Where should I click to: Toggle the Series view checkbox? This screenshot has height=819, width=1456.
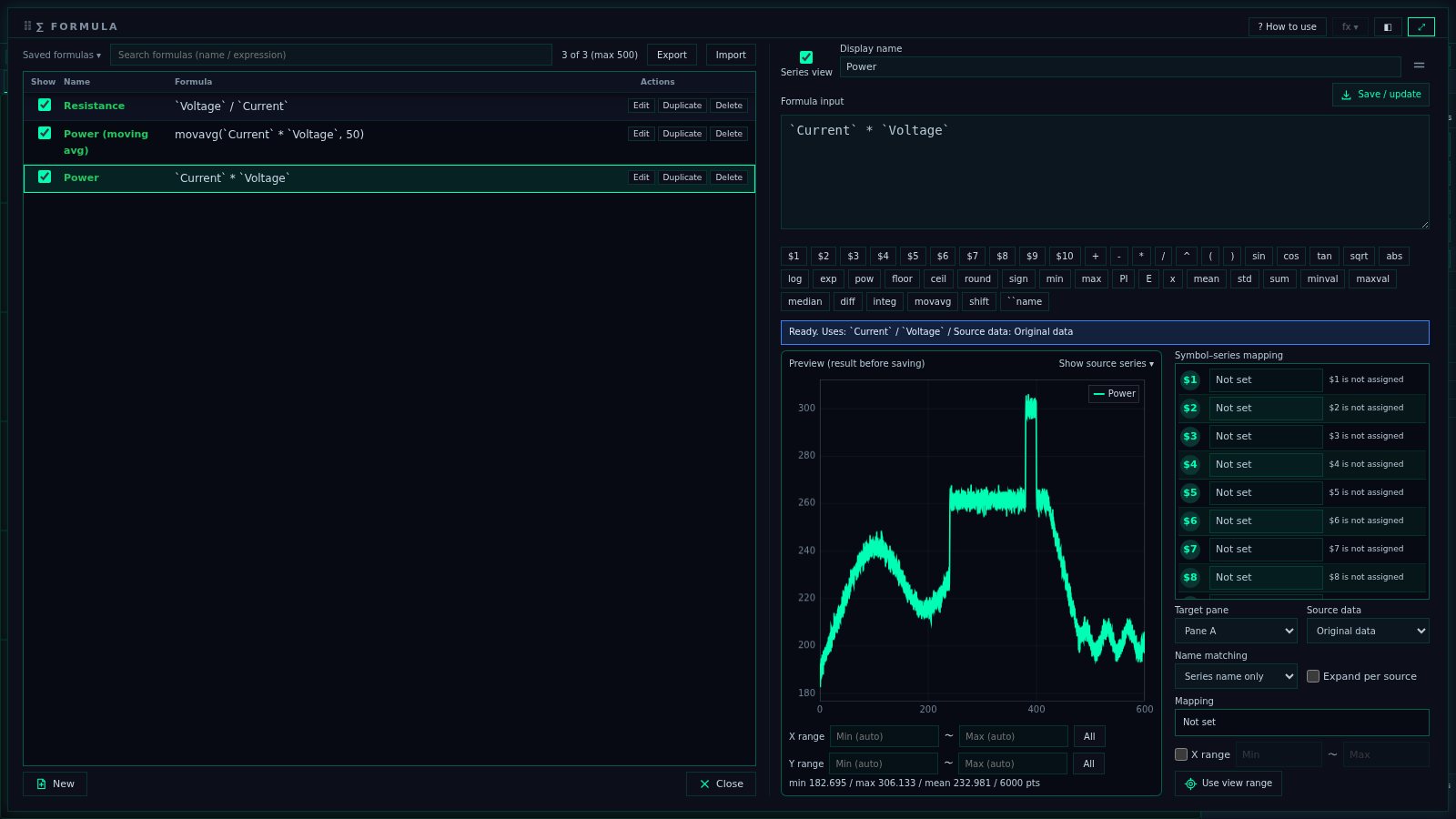click(806, 57)
